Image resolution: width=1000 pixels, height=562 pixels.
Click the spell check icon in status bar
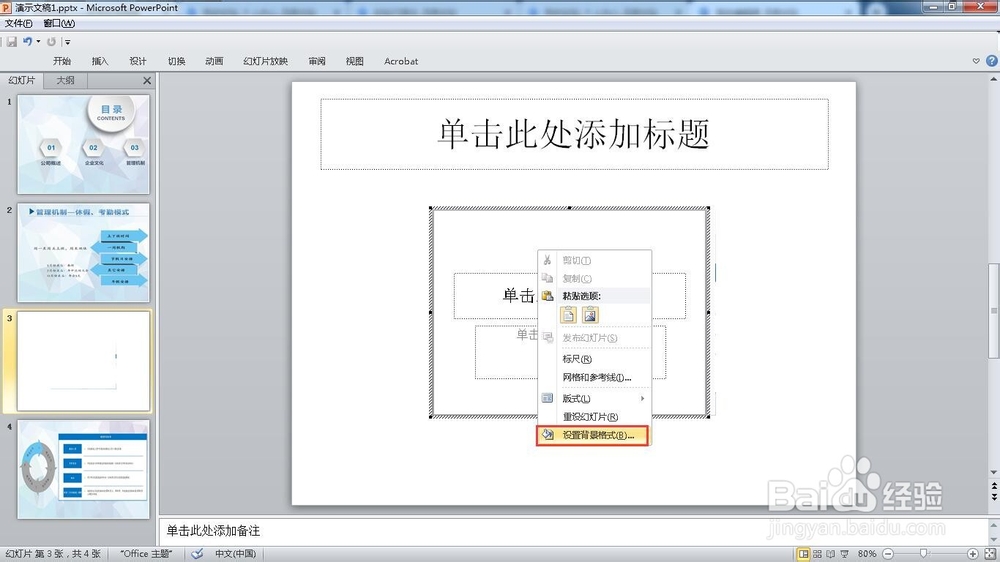(197, 554)
